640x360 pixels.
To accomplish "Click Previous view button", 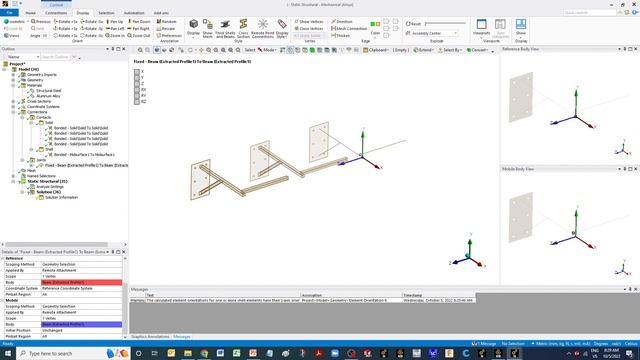I will click(x=41, y=21).
